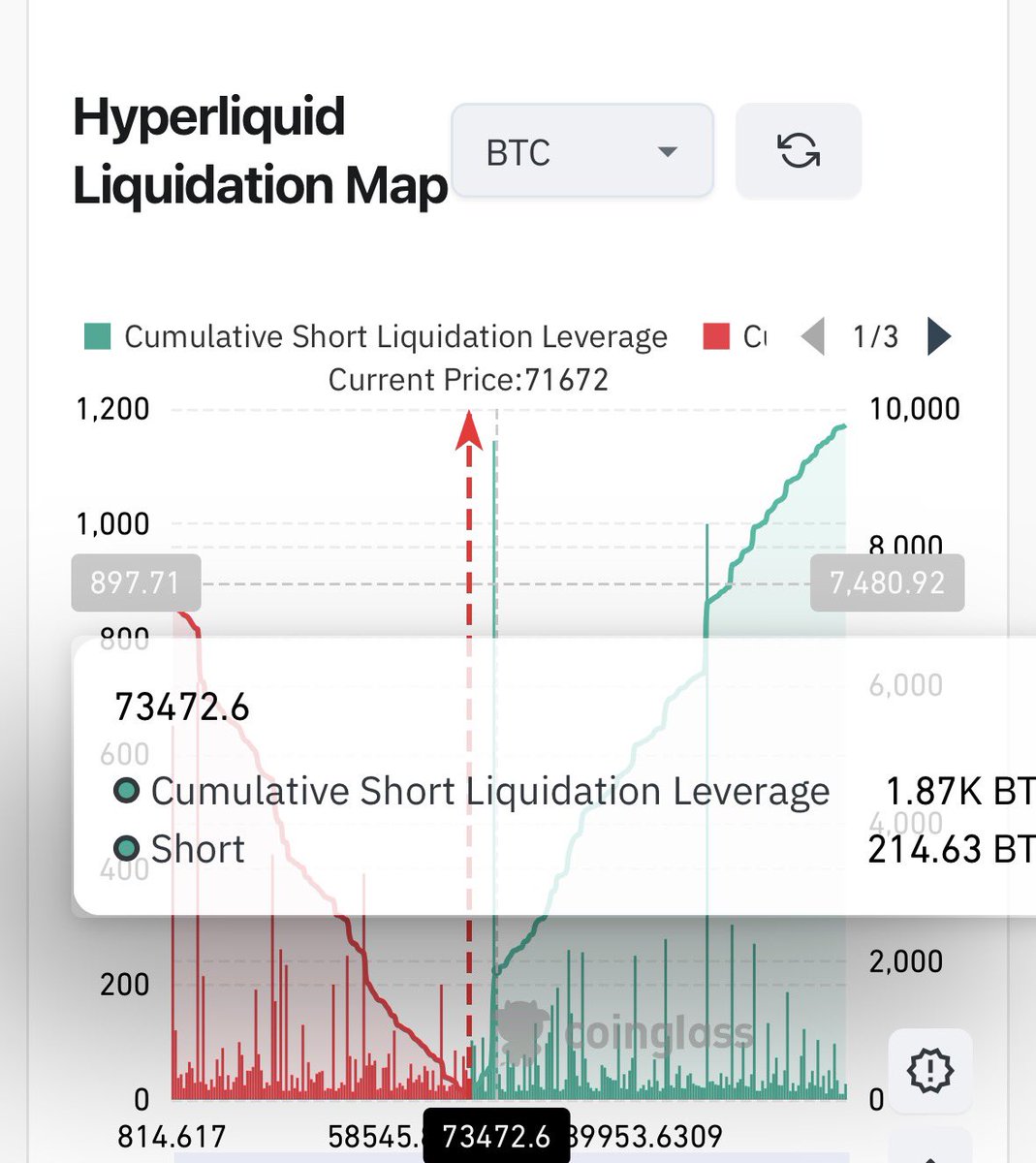The height and width of the screenshot is (1163, 1036).
Task: Click the 10,000 right axis label
Action: tap(914, 409)
